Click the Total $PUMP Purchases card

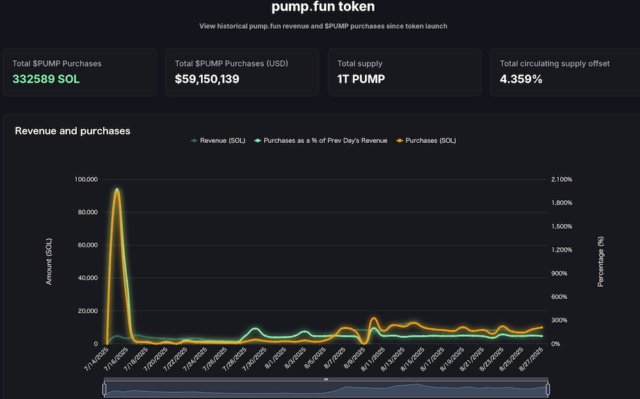coord(80,72)
